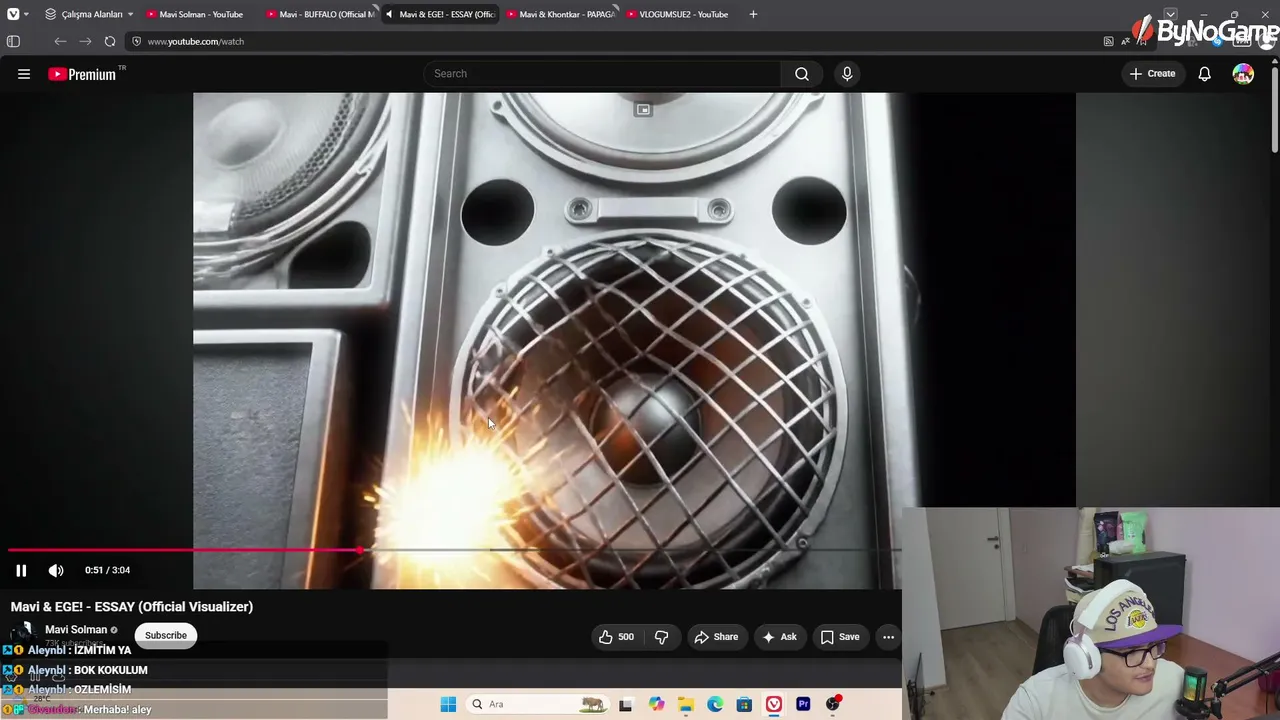Screen dimensions: 1280x720
Task: Open a new browser tab
Action: [x=753, y=14]
